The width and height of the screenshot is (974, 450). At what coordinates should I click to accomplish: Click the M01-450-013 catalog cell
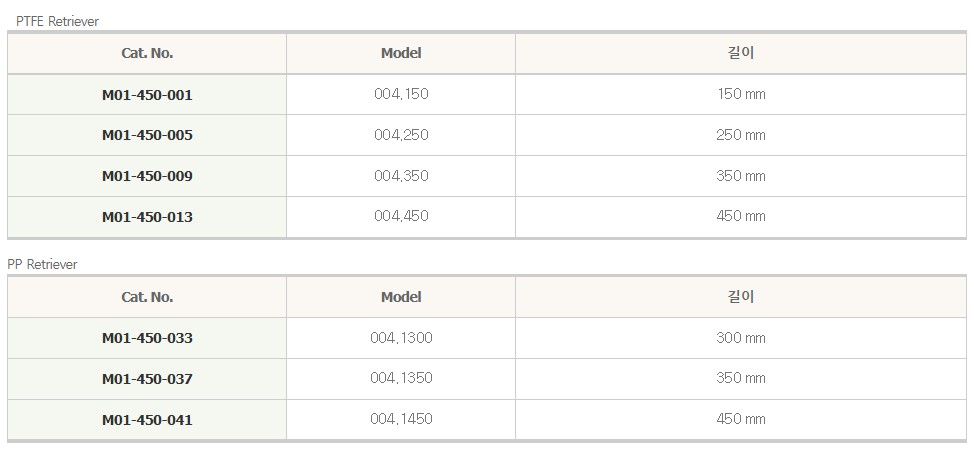pyautogui.click(x=147, y=217)
